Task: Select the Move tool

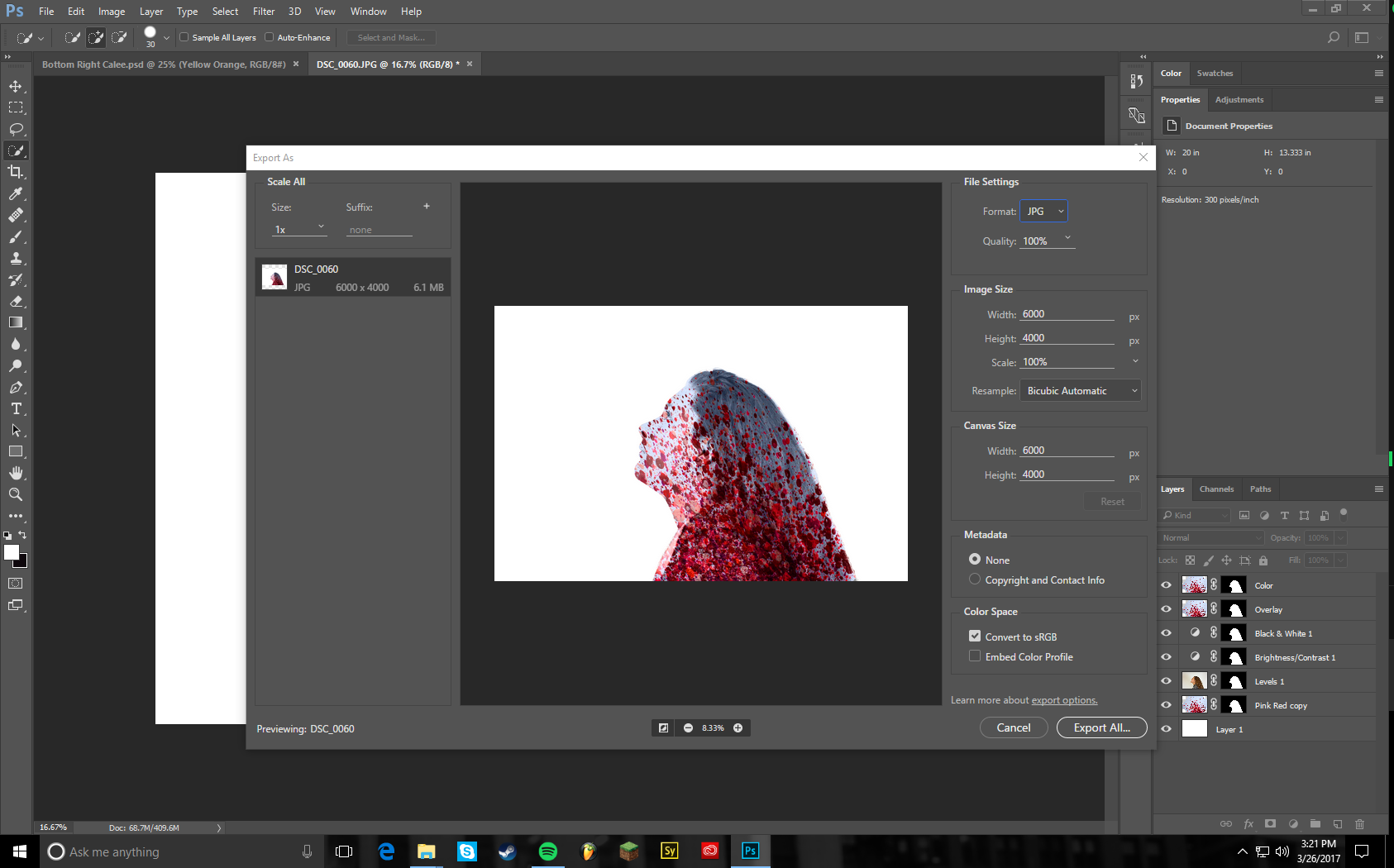Action: tap(16, 86)
